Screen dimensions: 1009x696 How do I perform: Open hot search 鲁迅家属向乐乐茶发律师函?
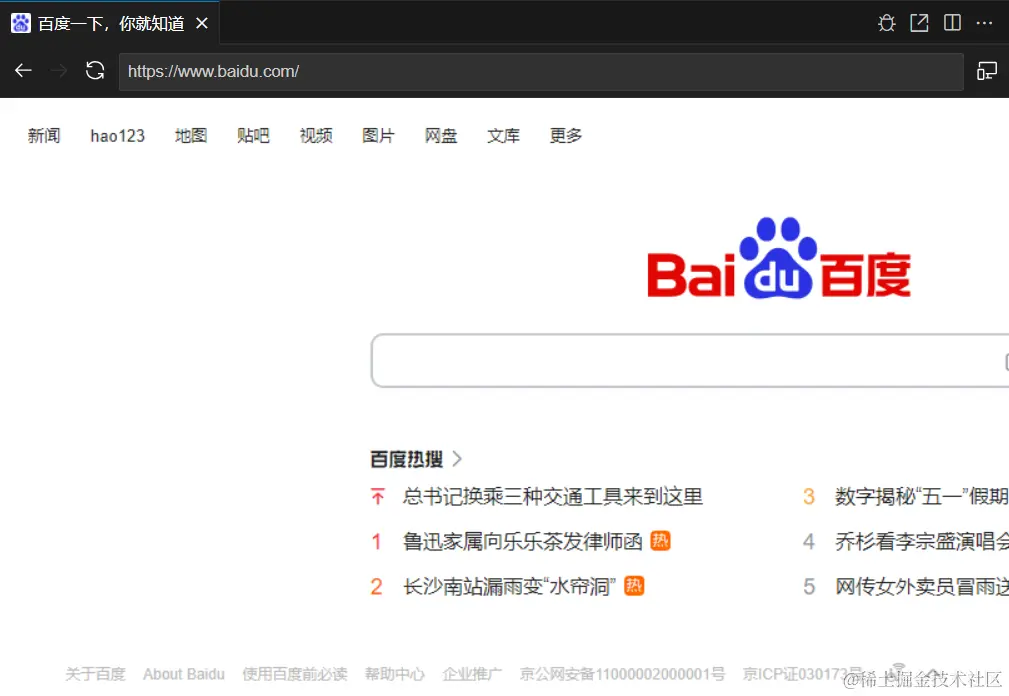pyautogui.click(x=523, y=542)
